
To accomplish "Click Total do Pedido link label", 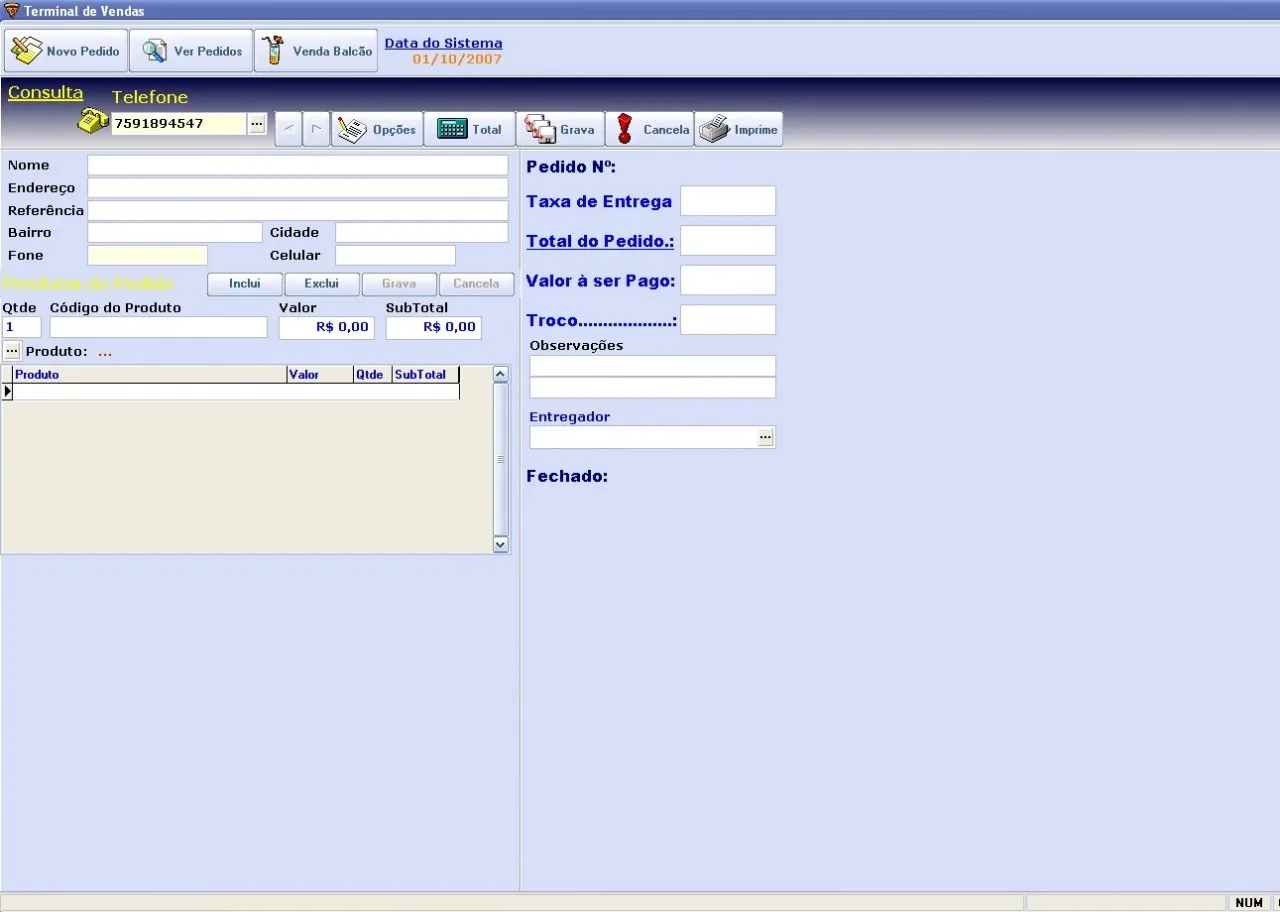I will tap(600, 241).
